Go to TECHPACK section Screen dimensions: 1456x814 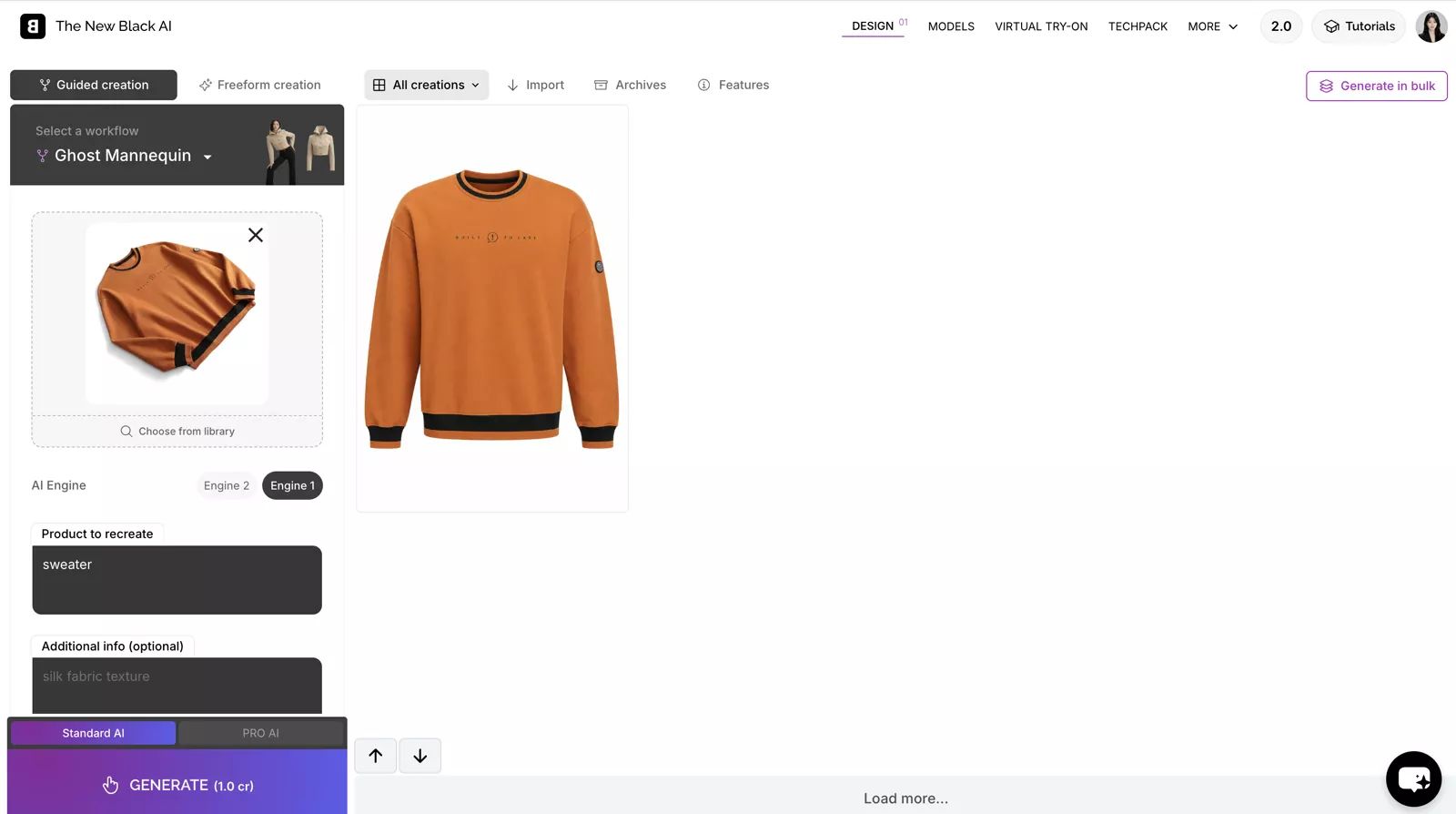click(1137, 26)
